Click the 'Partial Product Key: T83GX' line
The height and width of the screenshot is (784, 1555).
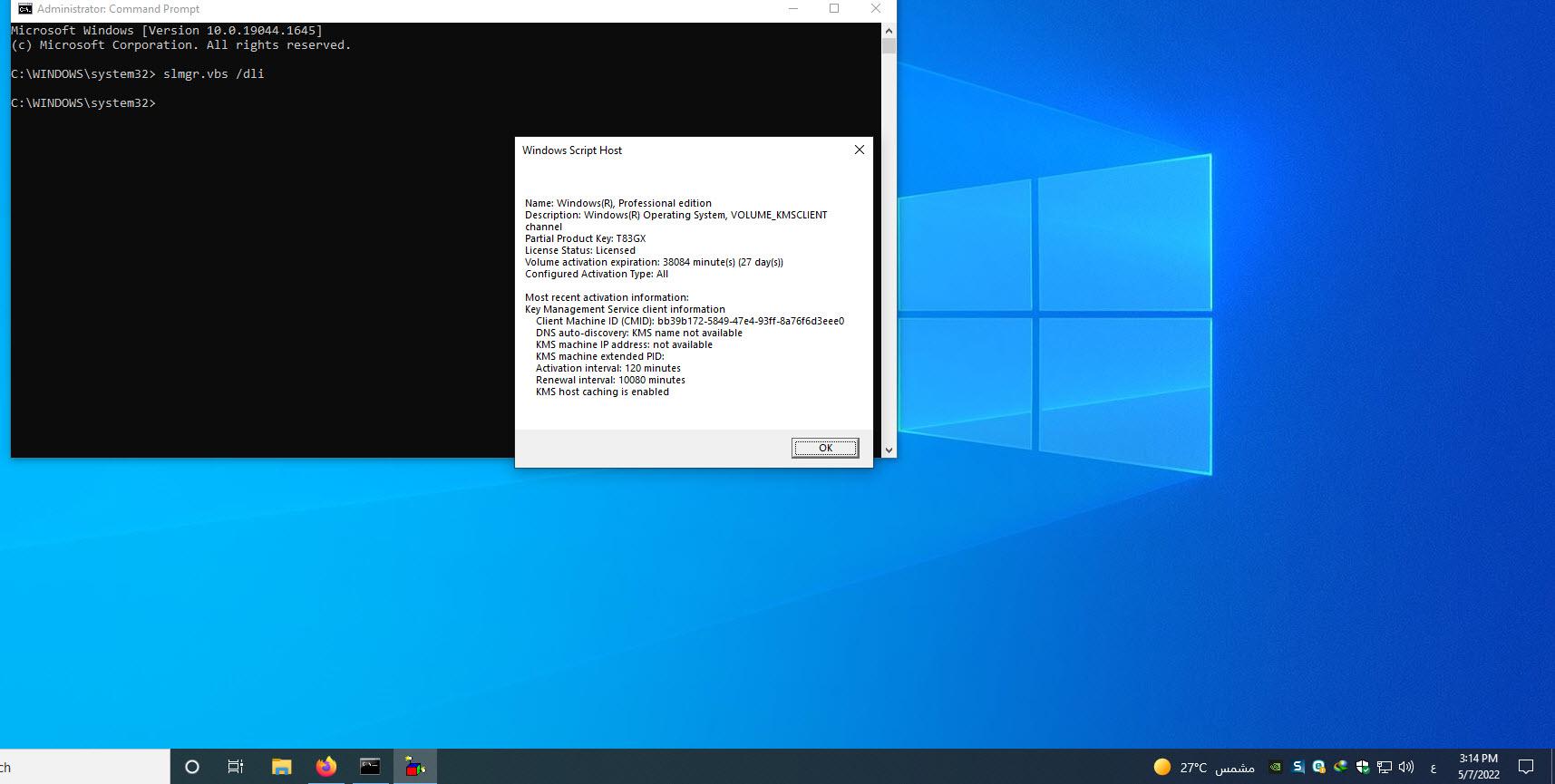click(x=586, y=238)
